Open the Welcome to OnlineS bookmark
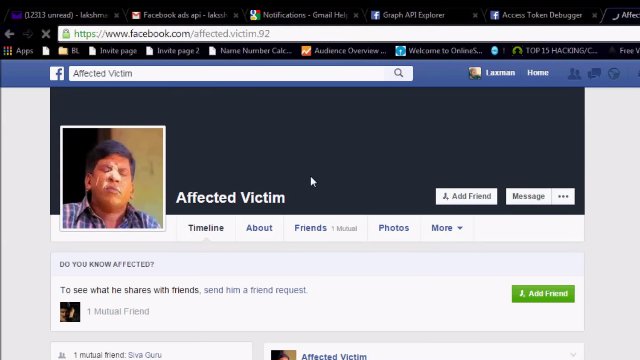Screen dimensions: 640x360 439,51
